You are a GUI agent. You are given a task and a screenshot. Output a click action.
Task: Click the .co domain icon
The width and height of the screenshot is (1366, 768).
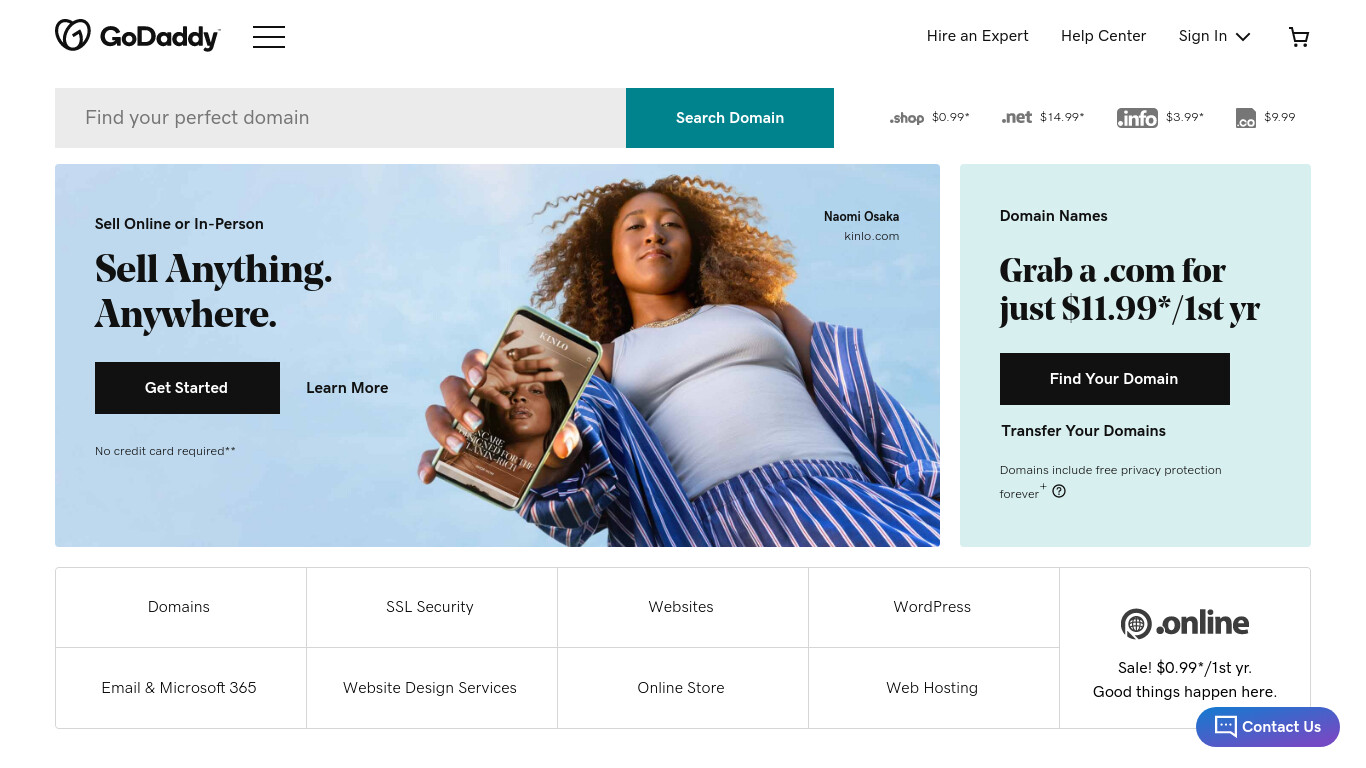pyautogui.click(x=1246, y=118)
